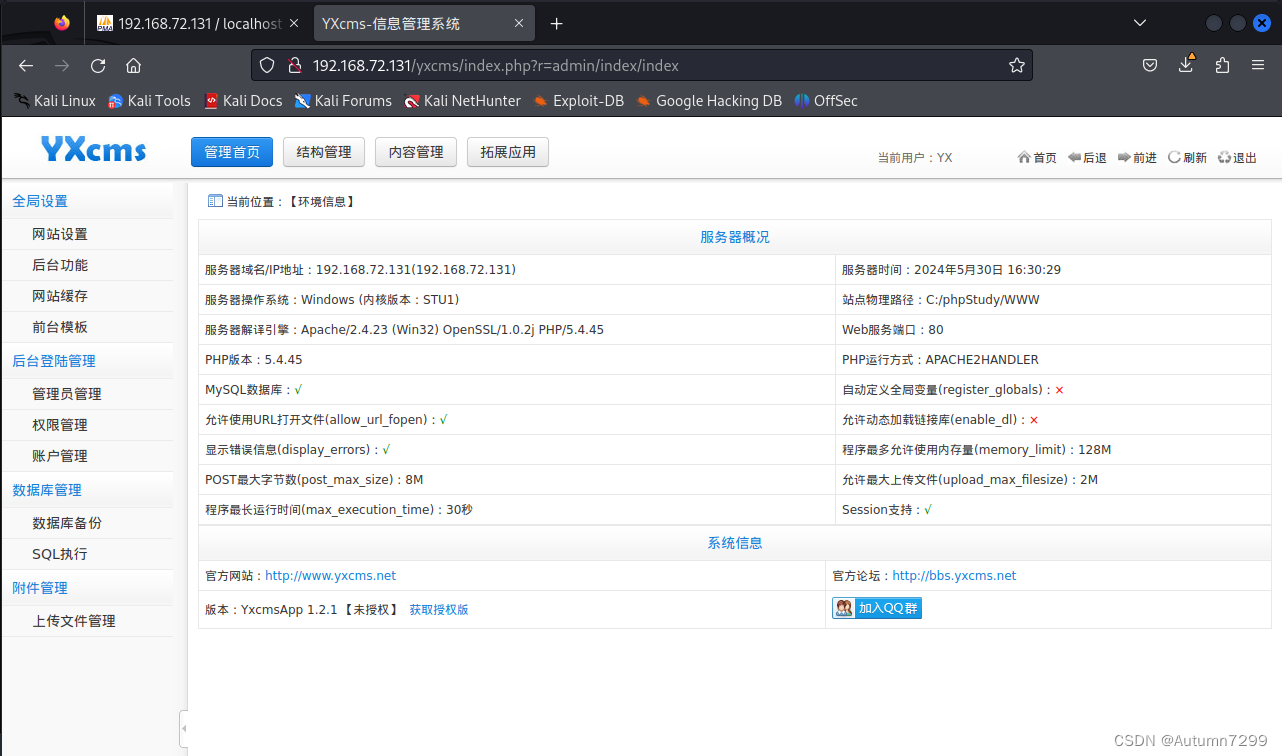Go back with the browser back arrow

26,66
